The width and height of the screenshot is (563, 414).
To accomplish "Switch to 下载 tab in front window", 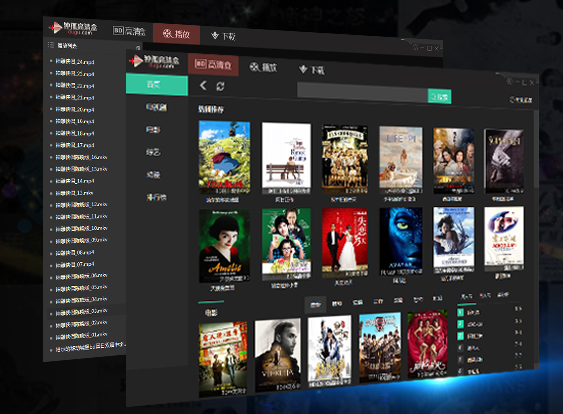I will tap(312, 70).
